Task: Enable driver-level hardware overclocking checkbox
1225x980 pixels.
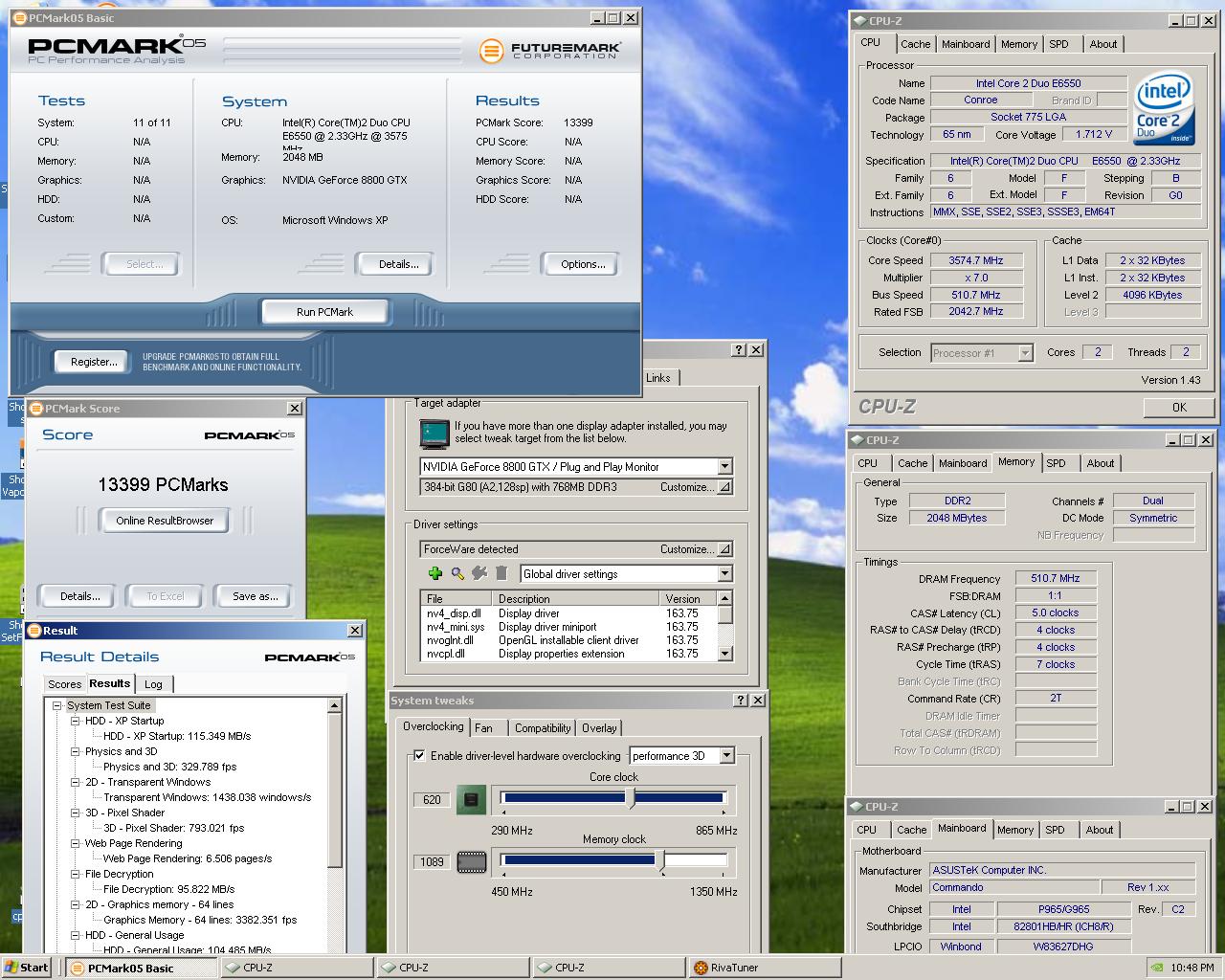Action: click(419, 755)
